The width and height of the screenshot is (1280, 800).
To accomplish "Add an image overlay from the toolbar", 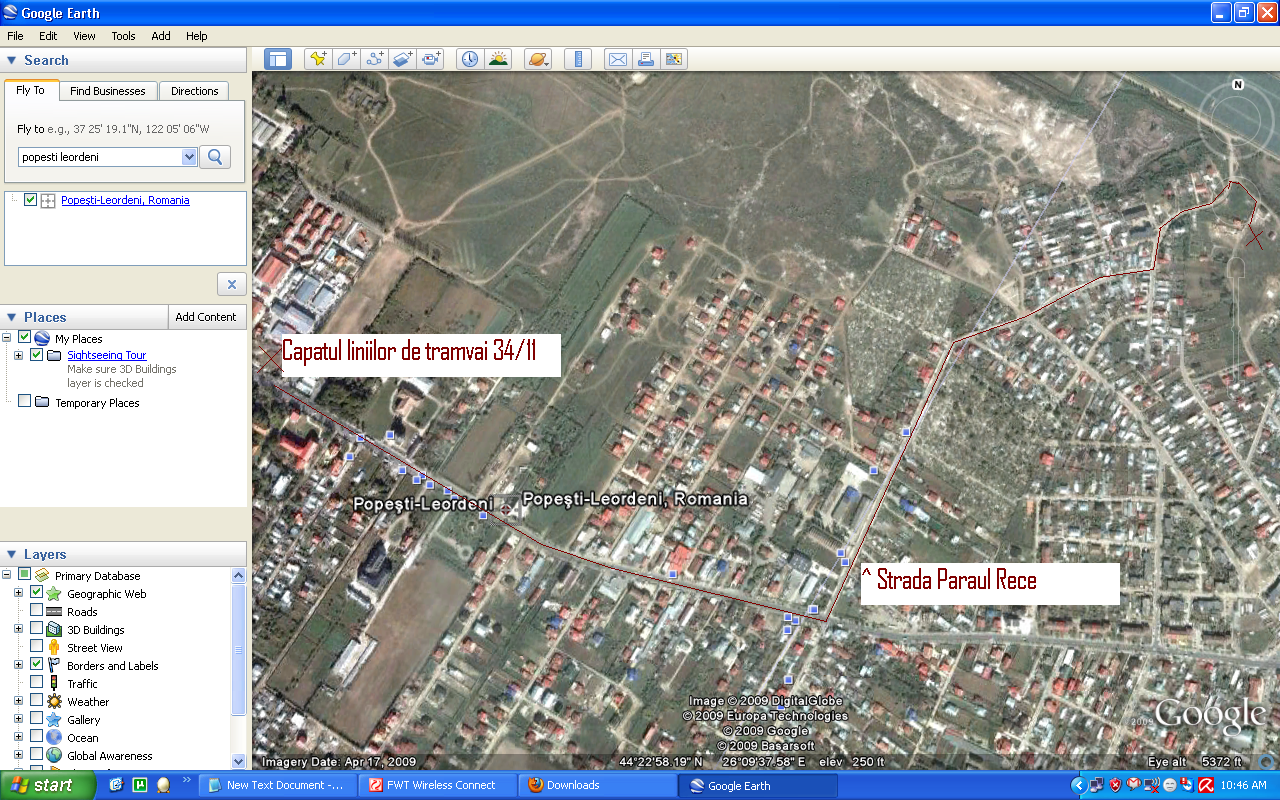I will 403,59.
